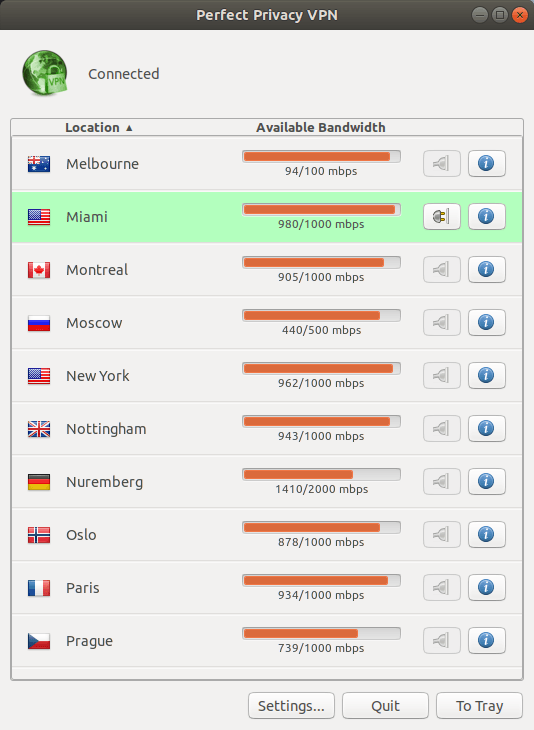
Task: Send the window To Tray
Action: coord(480,706)
